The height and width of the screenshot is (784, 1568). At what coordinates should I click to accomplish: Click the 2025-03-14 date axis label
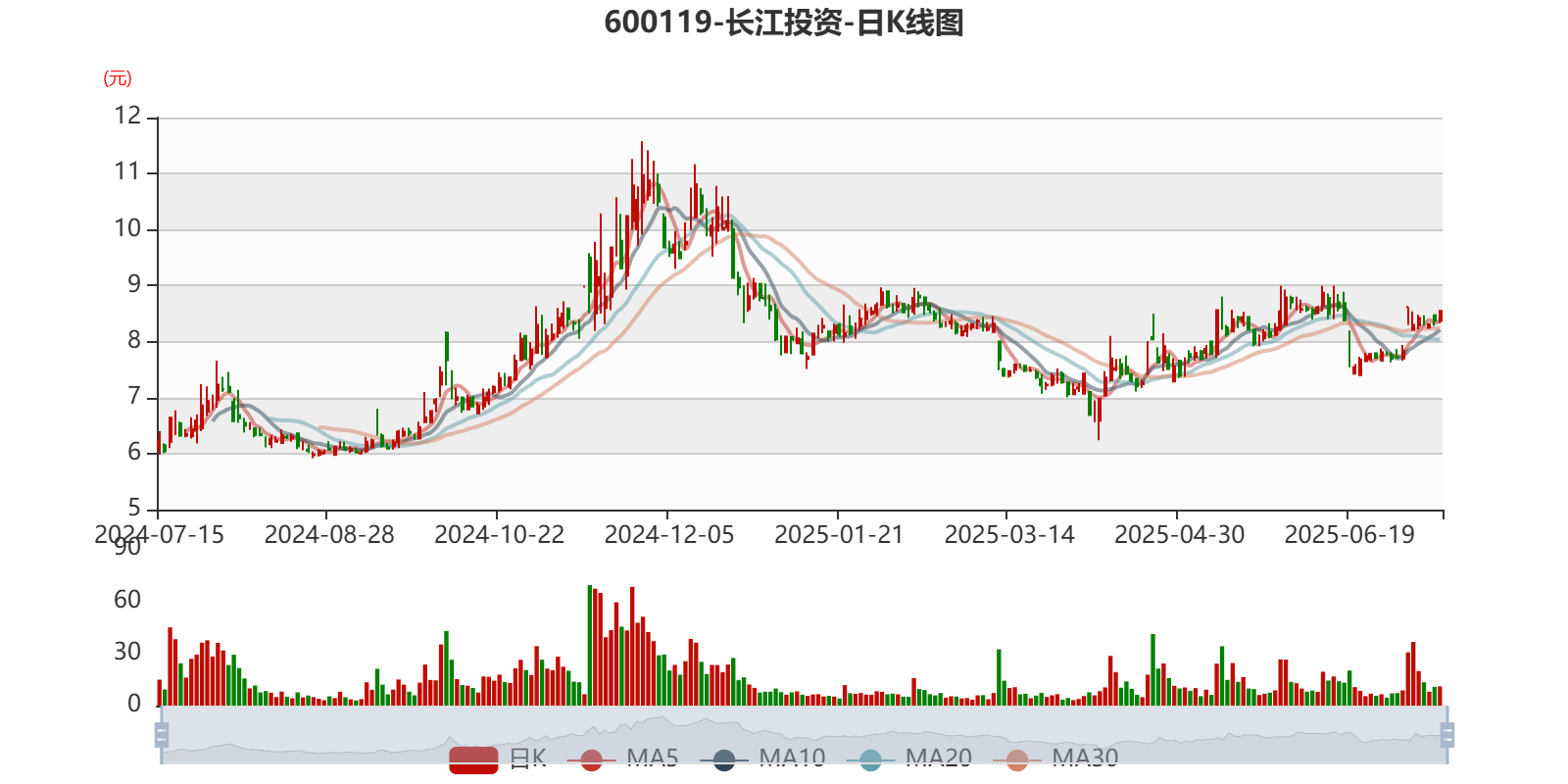[1009, 535]
